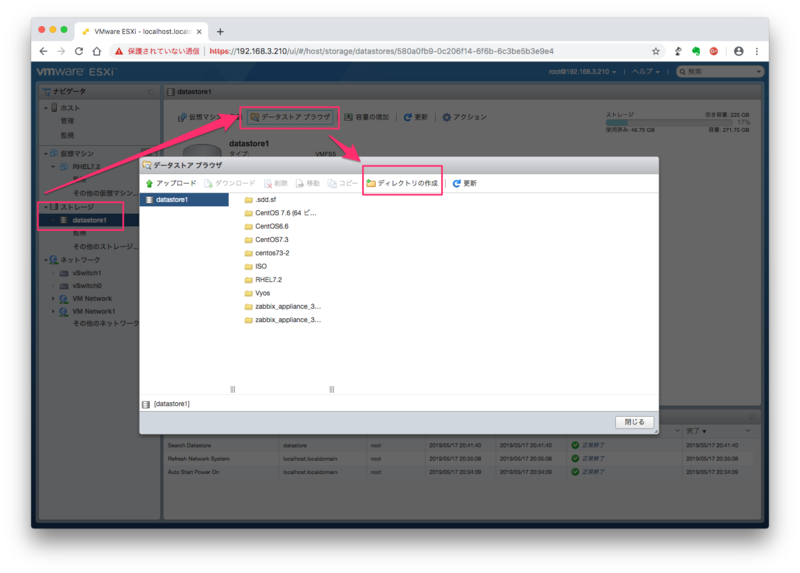Open the Chrome profile avatar
Image resolution: width=800 pixels, height=573 pixels.
pyautogui.click(x=738, y=51)
